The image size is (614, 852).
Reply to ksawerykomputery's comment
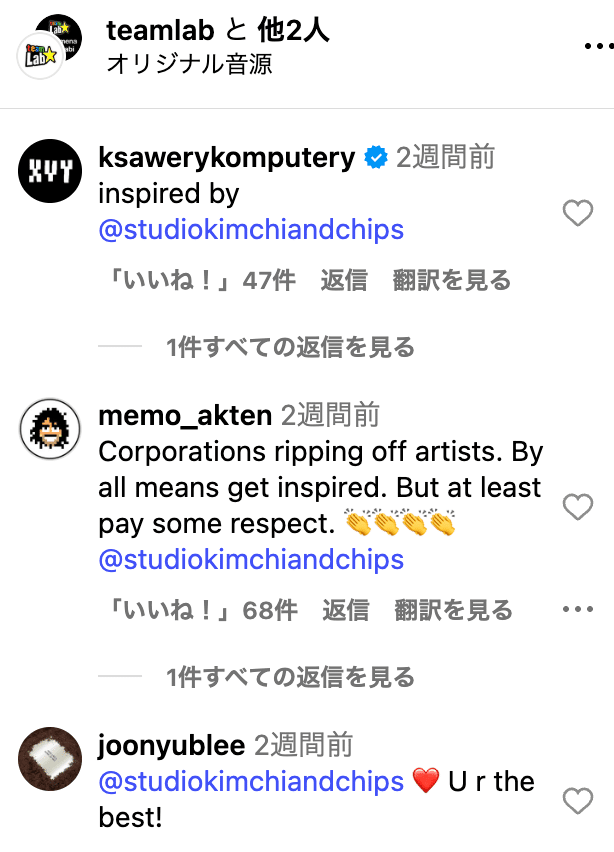(344, 281)
